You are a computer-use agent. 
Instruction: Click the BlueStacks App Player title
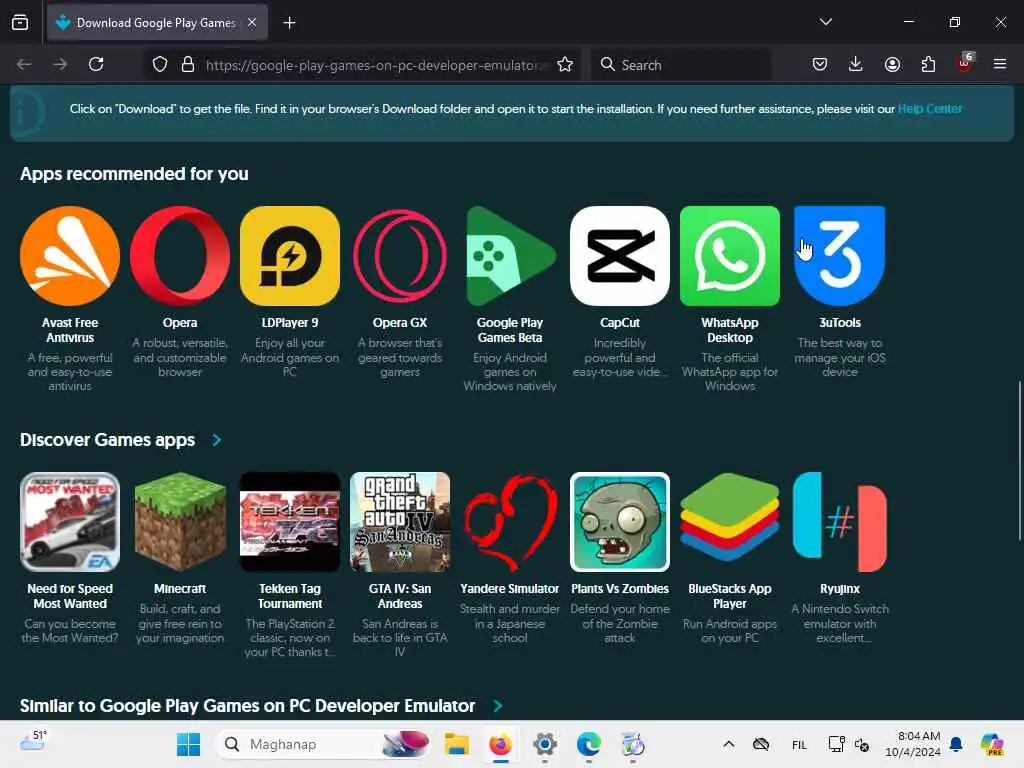[x=729, y=596]
